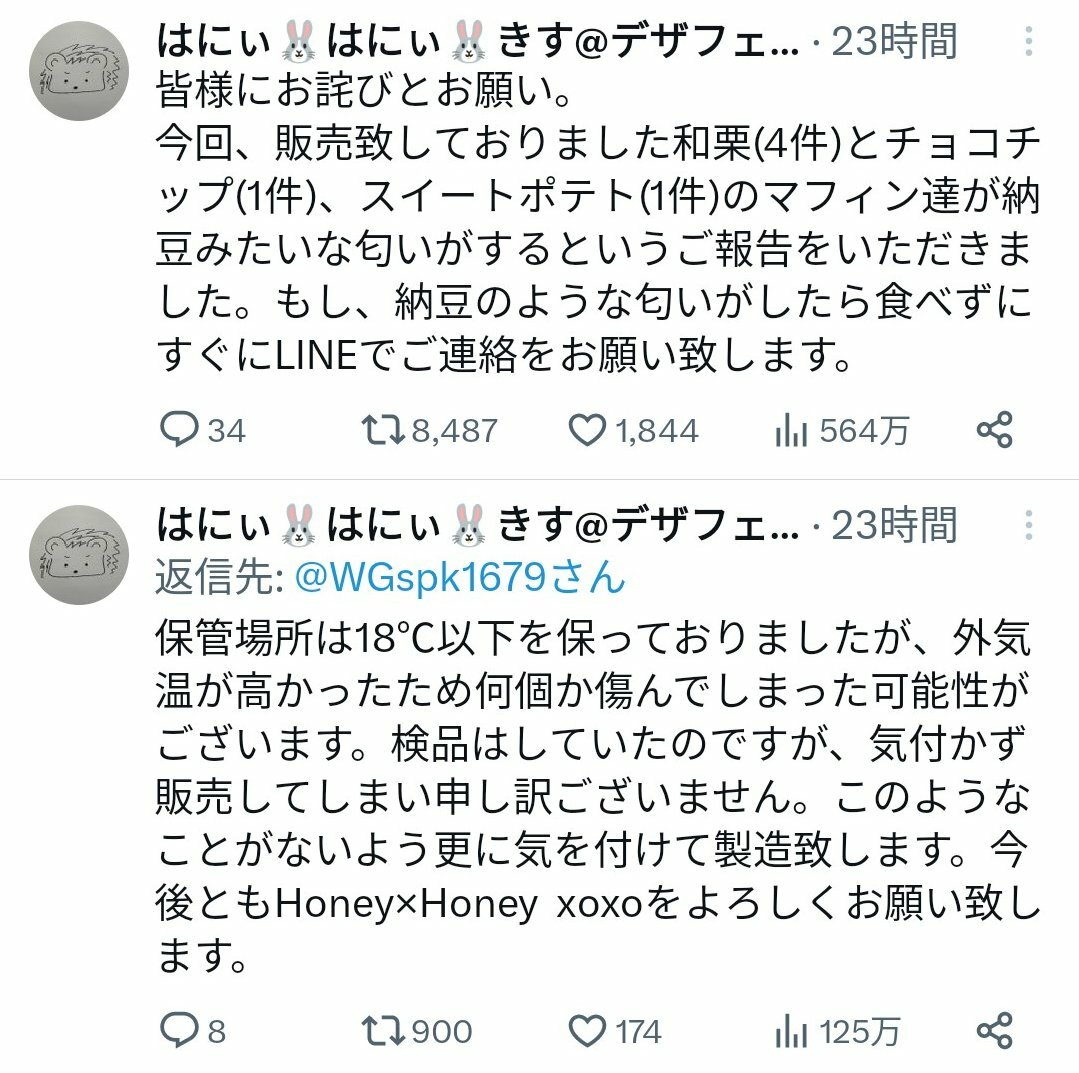The width and height of the screenshot is (1079, 1073).
Task: Share the second reply tweet
Action: point(994,1030)
